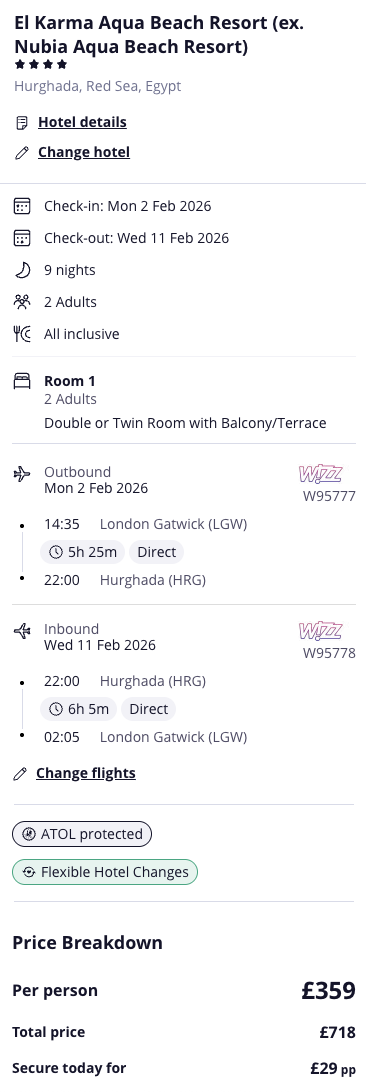Screen dimensions: 366x1092
Task: Click the inbound flight airplane icon
Action: click(x=22, y=631)
